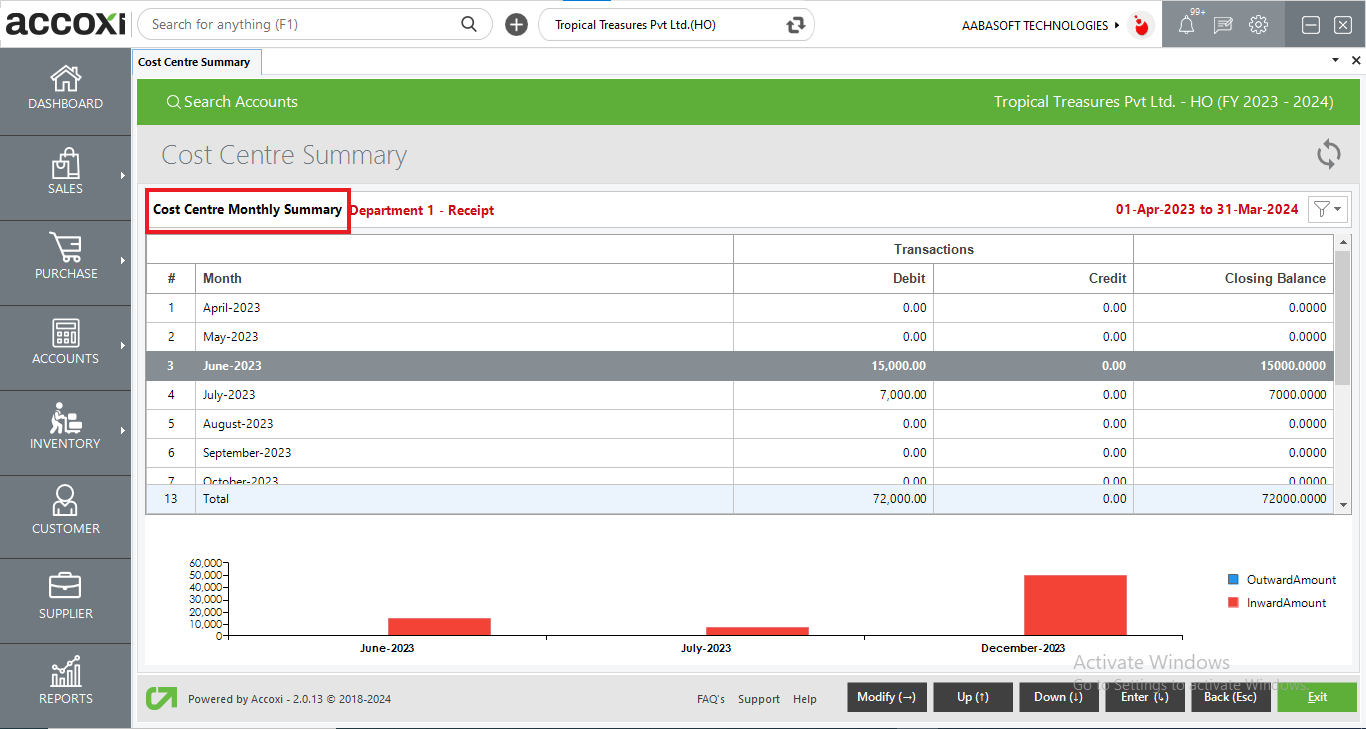Image resolution: width=1366 pixels, height=729 pixels.
Task: Open the tab list dropdown arrow
Action: pyautogui.click(x=1334, y=60)
